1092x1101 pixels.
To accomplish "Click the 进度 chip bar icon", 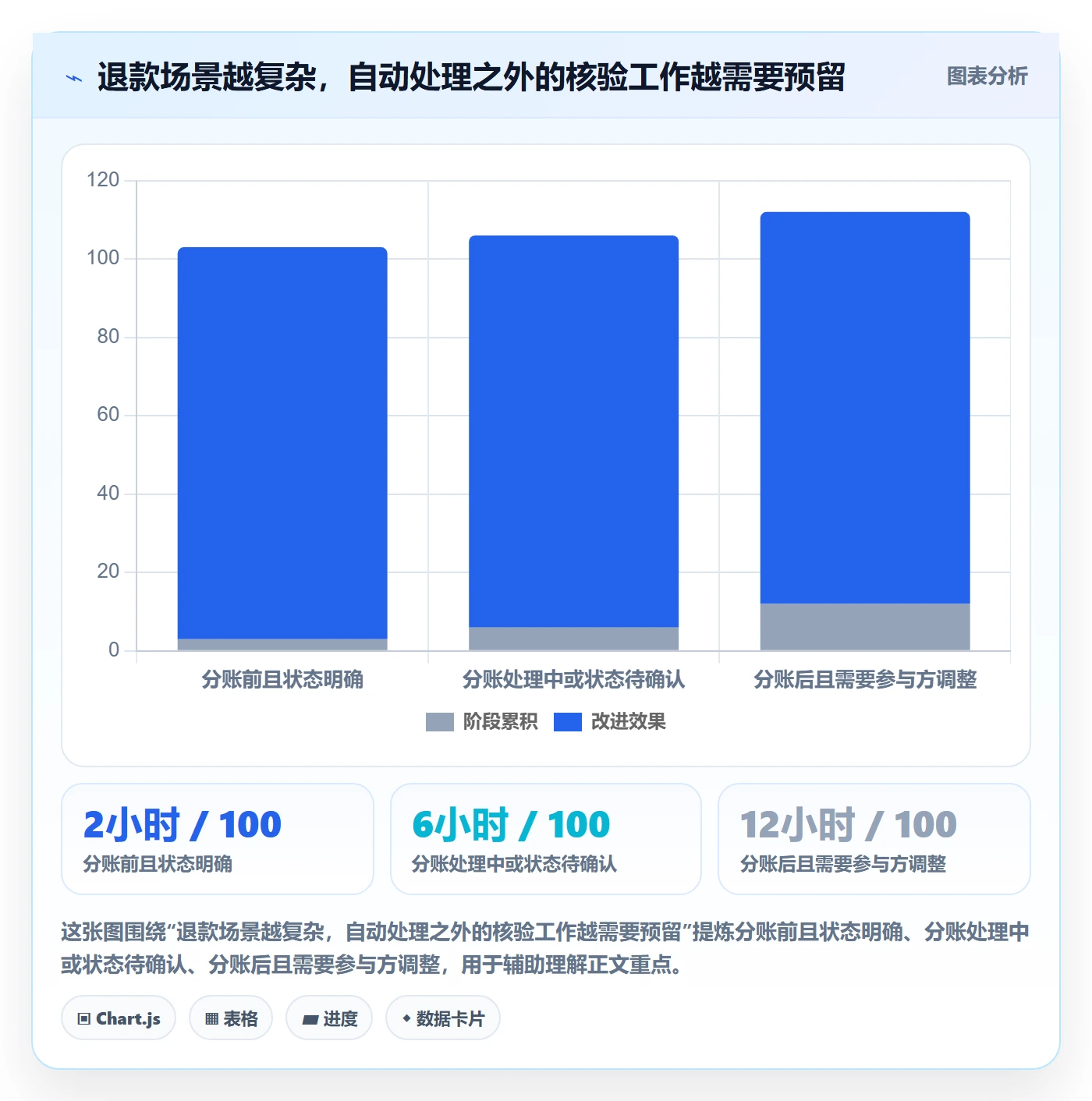I will pyautogui.click(x=310, y=1019).
